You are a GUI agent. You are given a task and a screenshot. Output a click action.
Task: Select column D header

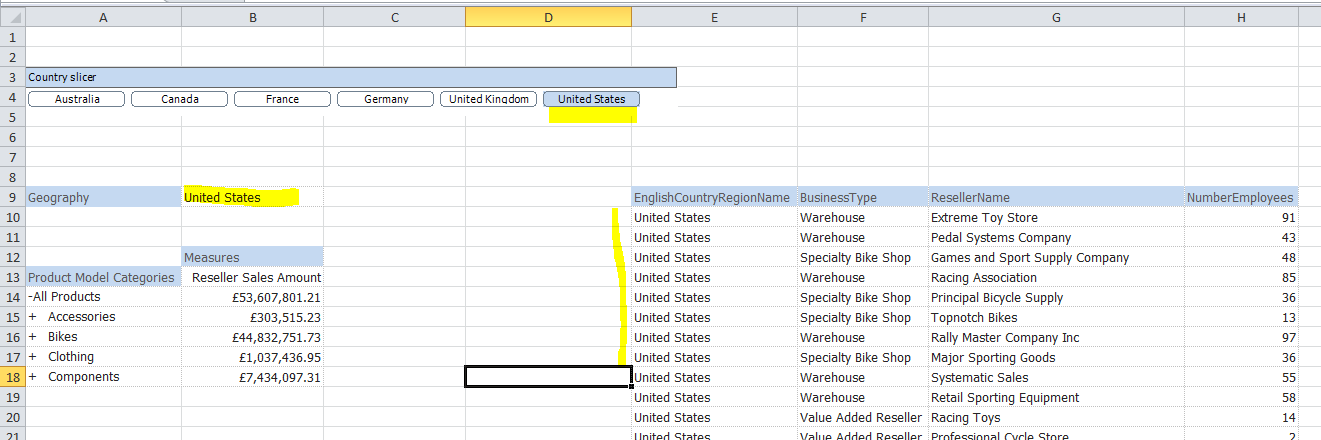pyautogui.click(x=548, y=17)
